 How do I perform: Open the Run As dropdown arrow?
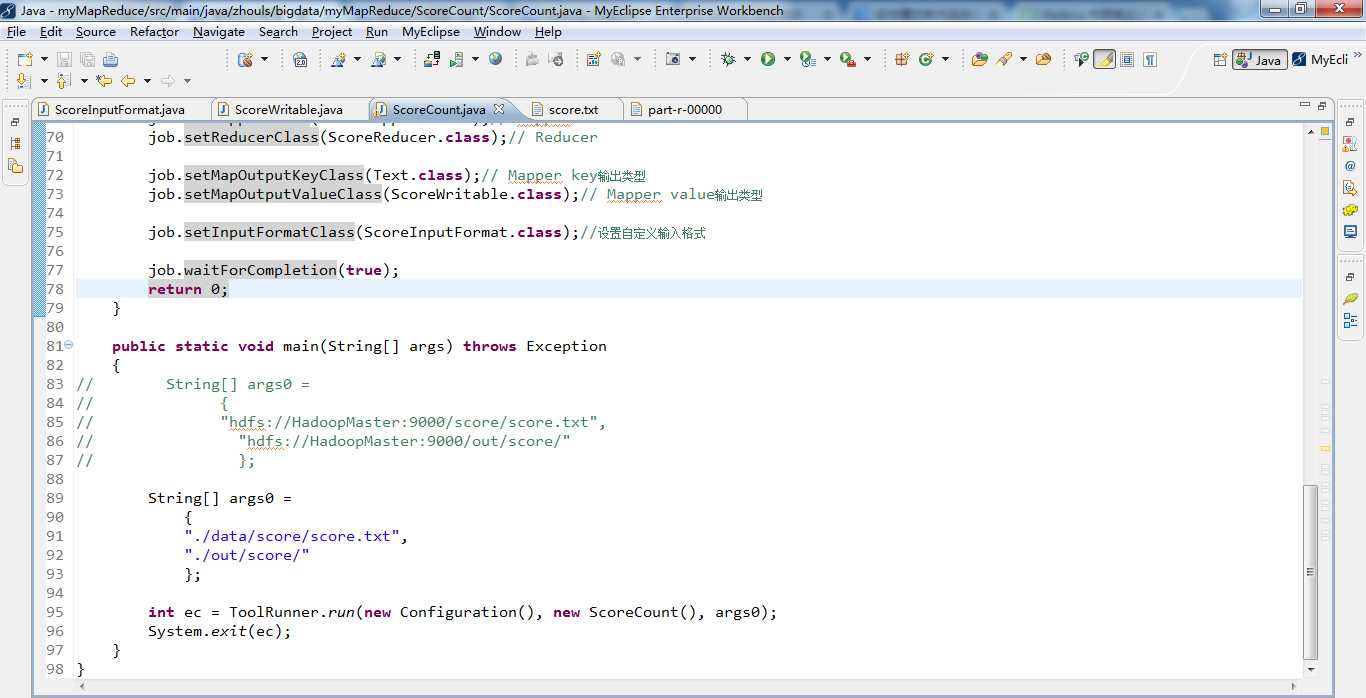coord(787,59)
